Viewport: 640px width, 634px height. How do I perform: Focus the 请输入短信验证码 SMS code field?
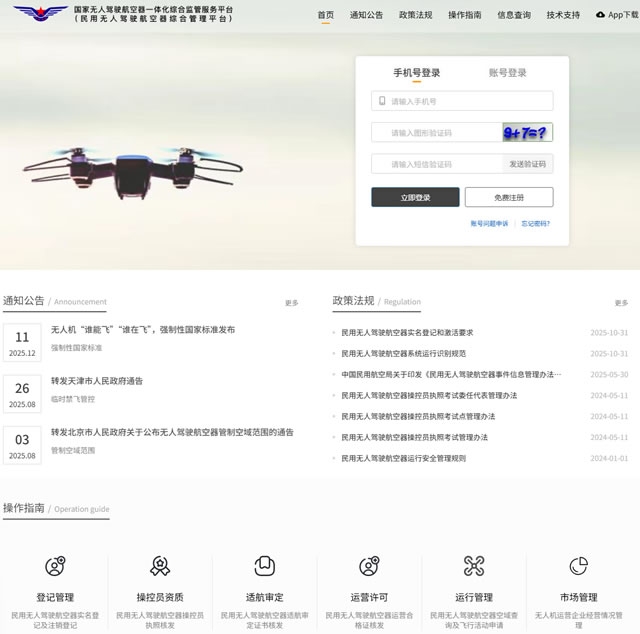437,164
